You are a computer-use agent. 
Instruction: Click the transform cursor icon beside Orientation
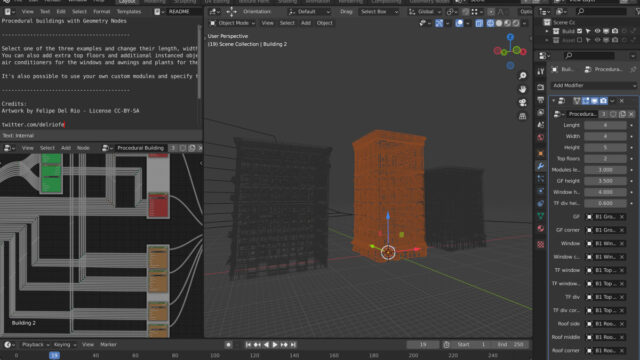click(231, 12)
